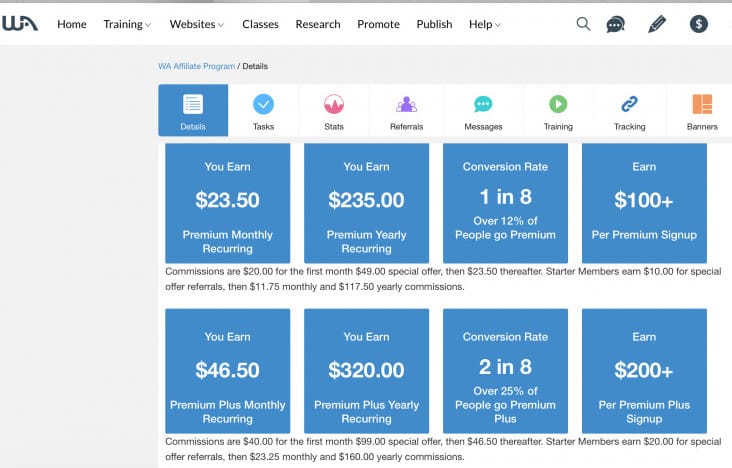The image size is (732, 468).
Task: Select the 1 in 8 Conversion Rate card
Action: point(505,203)
